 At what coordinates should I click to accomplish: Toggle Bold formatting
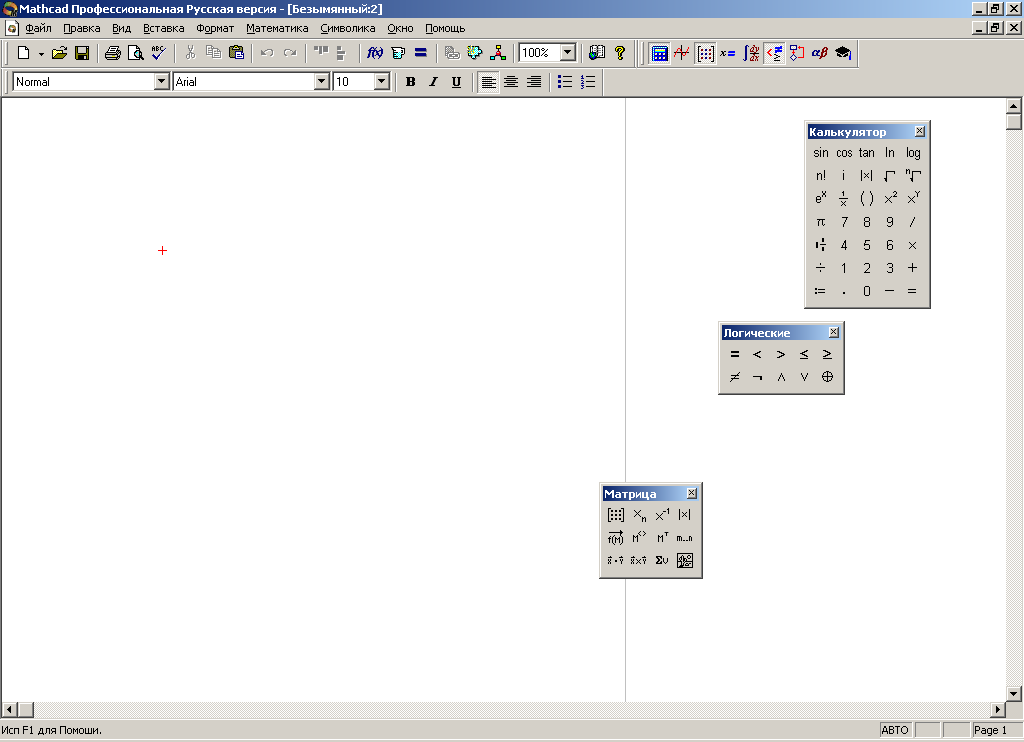click(410, 82)
